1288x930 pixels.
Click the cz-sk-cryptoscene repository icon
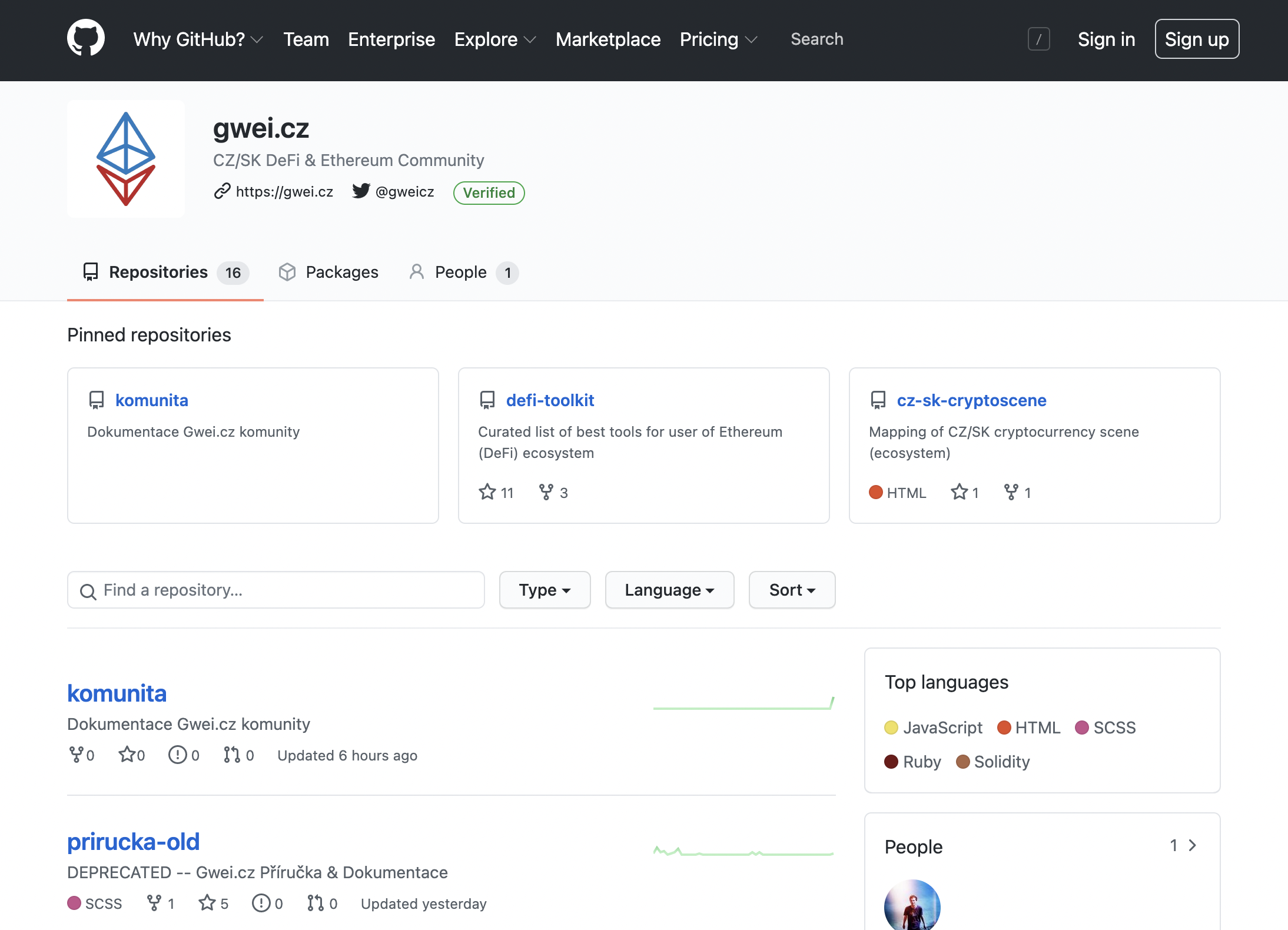tap(879, 400)
